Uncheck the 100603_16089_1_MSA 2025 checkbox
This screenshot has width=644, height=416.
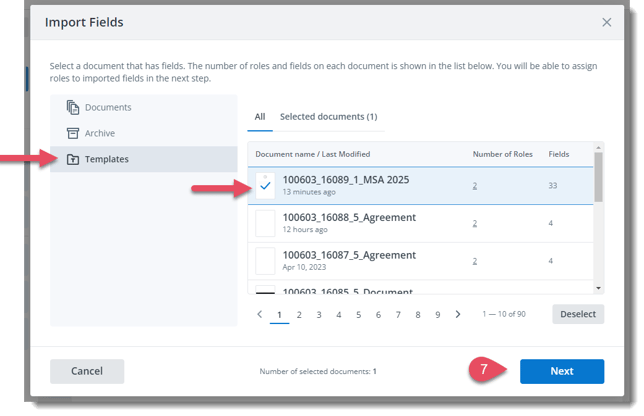click(265, 185)
